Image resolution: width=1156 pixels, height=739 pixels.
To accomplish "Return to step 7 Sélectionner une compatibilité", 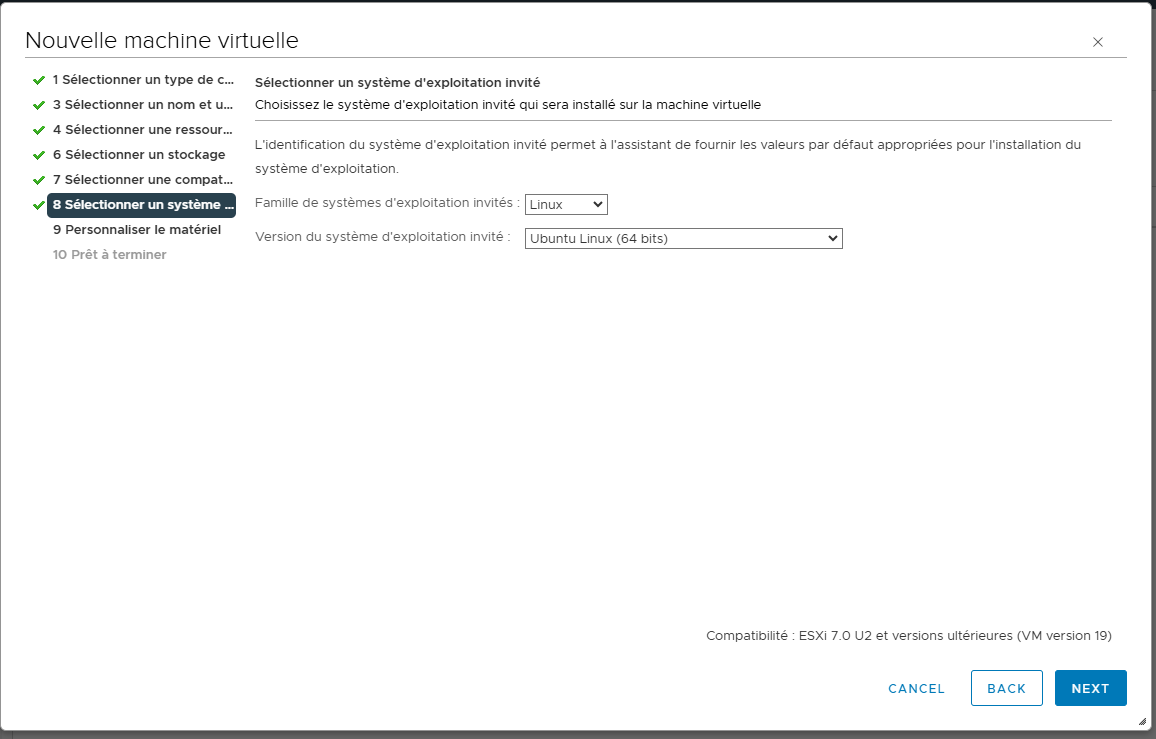I will 143,180.
